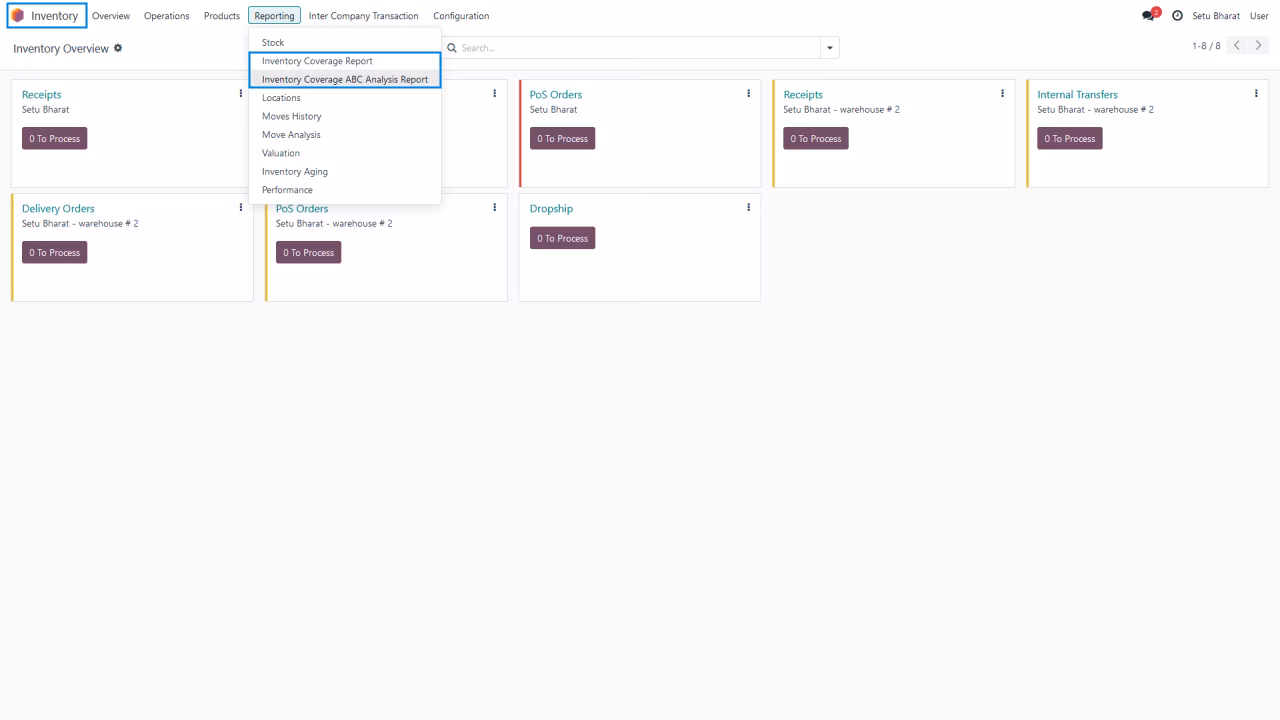This screenshot has height=720, width=1280.
Task: Click the search magnifier icon
Action: [x=452, y=48]
